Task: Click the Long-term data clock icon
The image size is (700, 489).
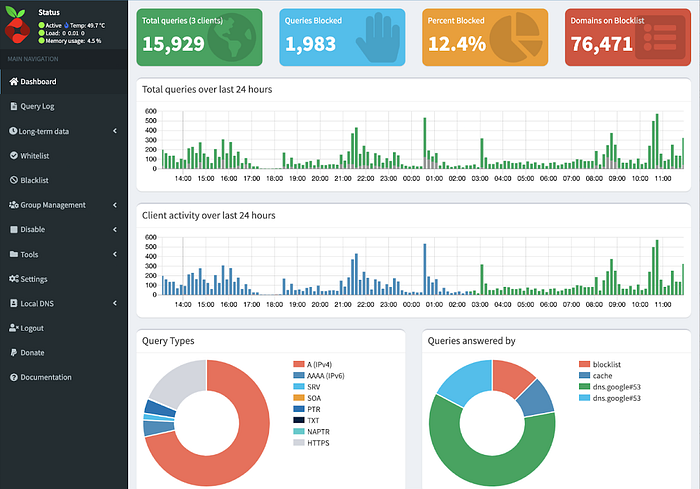Action: 13,131
